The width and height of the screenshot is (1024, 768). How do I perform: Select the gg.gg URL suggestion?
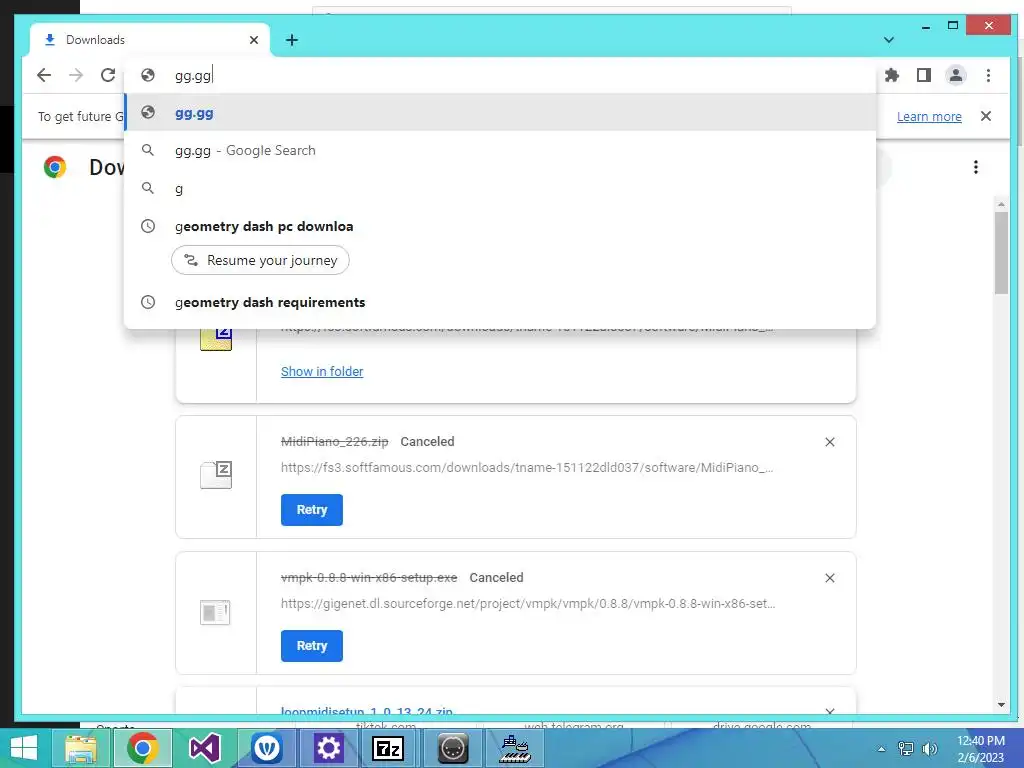tap(500, 112)
